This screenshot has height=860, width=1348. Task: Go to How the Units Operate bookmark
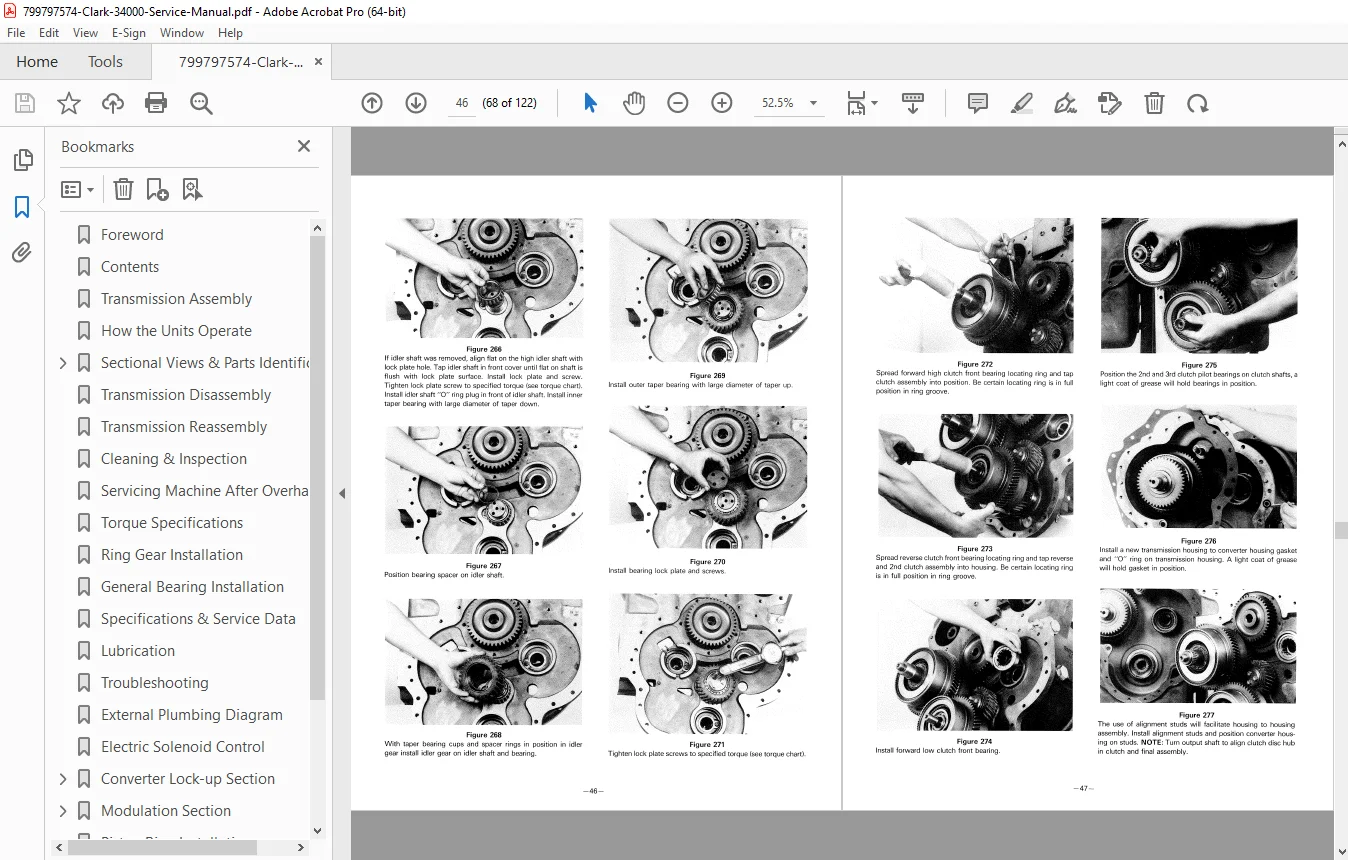pyautogui.click(x=176, y=331)
